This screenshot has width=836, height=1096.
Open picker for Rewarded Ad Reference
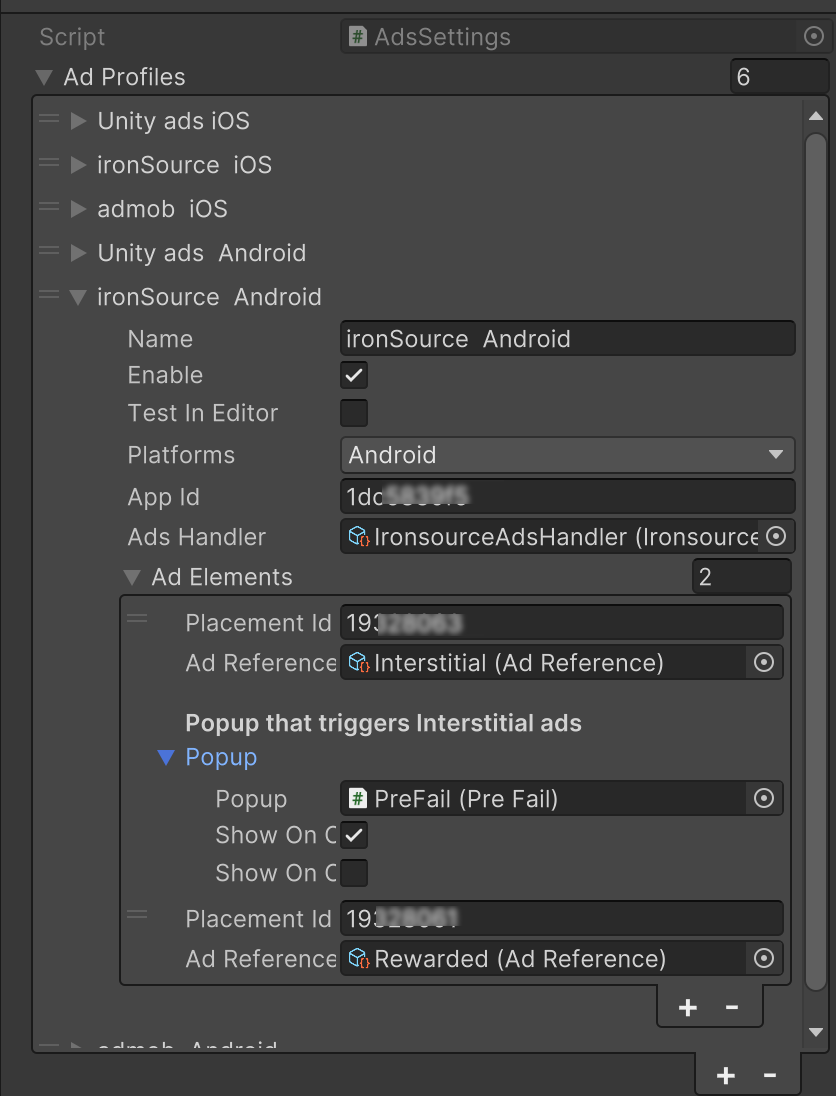coord(764,959)
